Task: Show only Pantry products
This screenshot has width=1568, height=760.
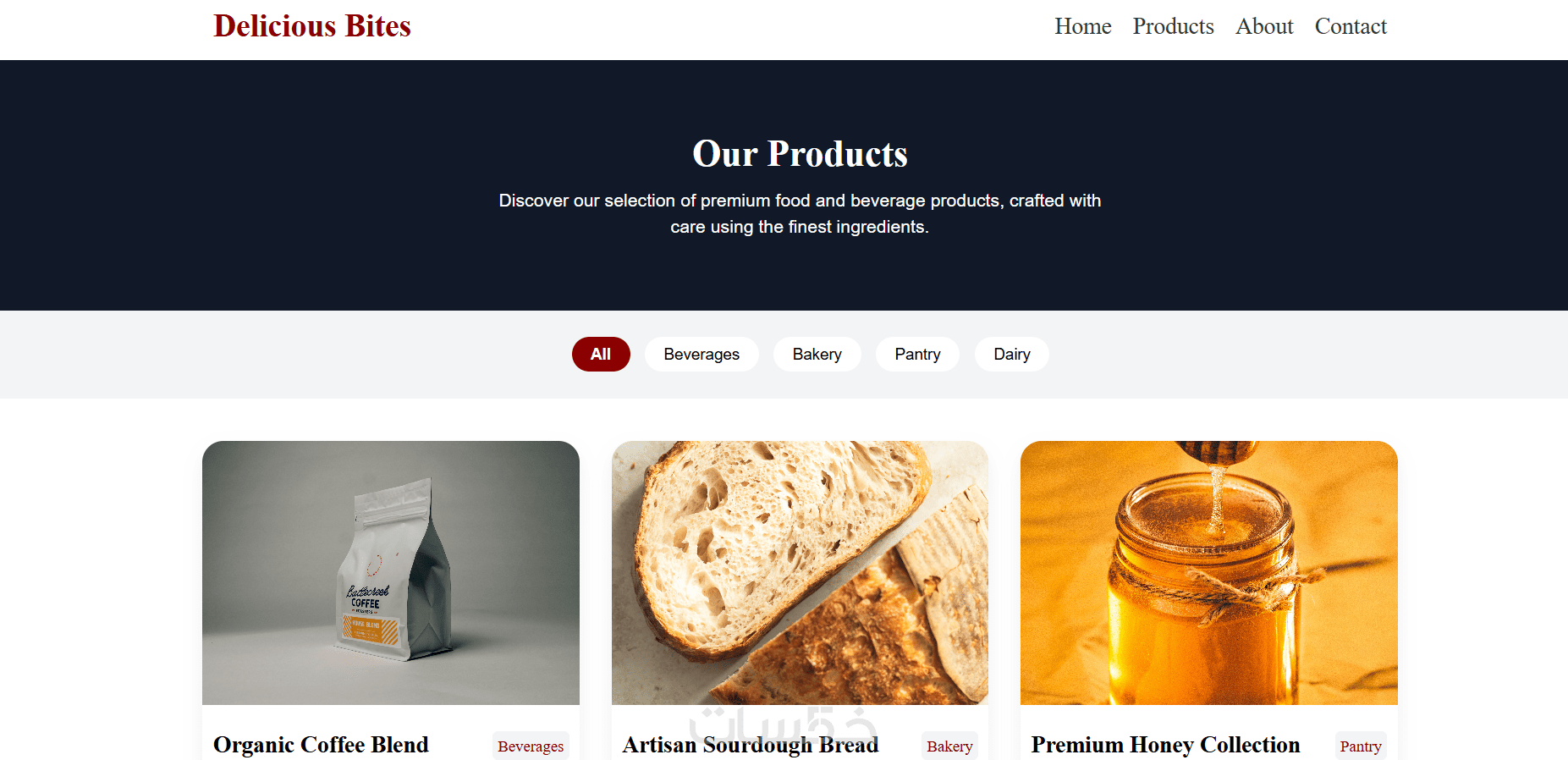Action: pos(917,354)
